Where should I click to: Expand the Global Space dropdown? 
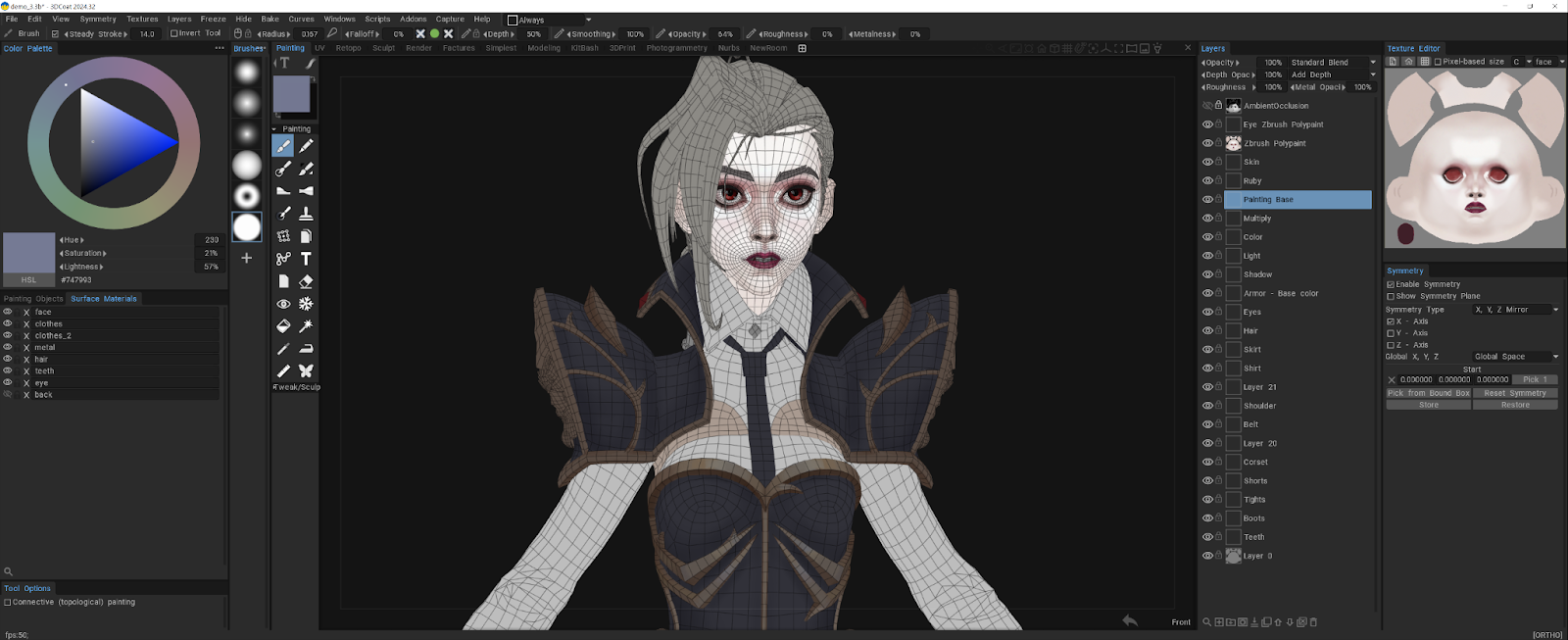point(1515,357)
